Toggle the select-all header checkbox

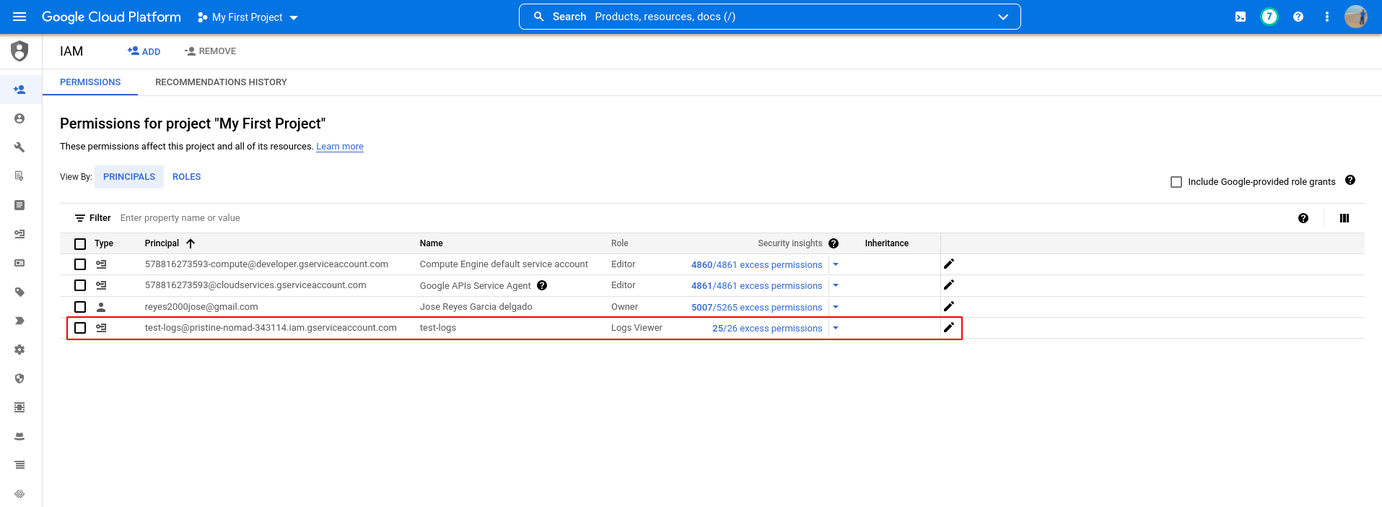click(80, 244)
